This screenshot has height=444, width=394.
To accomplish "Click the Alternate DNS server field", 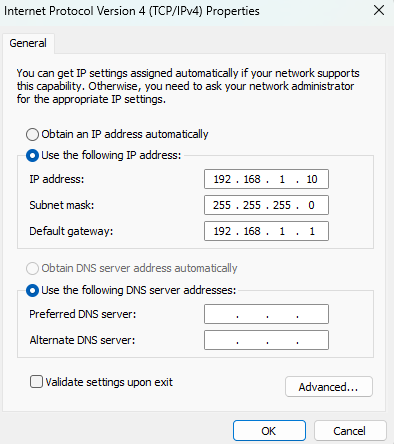I will (x=266, y=340).
